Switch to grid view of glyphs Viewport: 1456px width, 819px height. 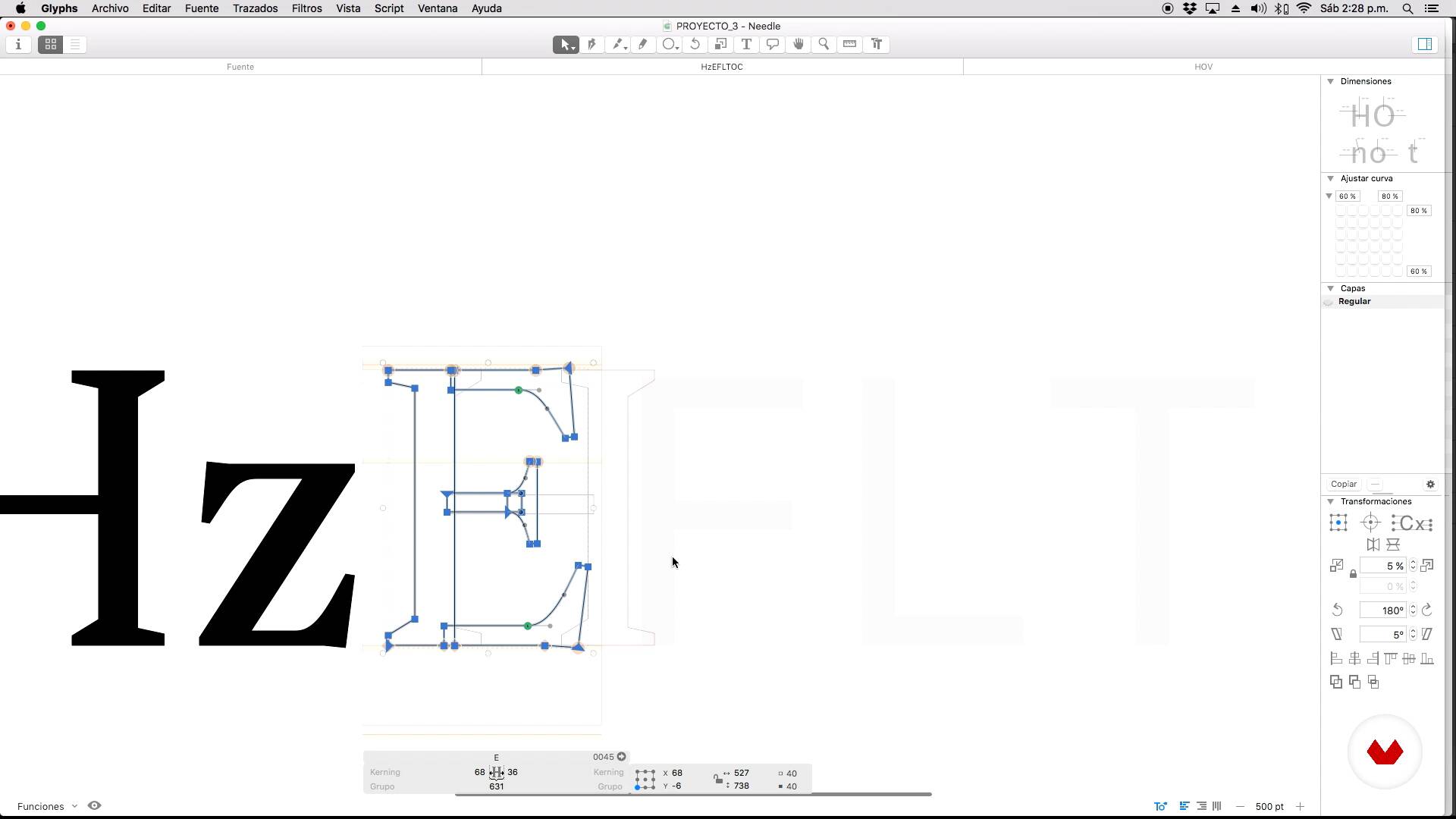coord(51,45)
